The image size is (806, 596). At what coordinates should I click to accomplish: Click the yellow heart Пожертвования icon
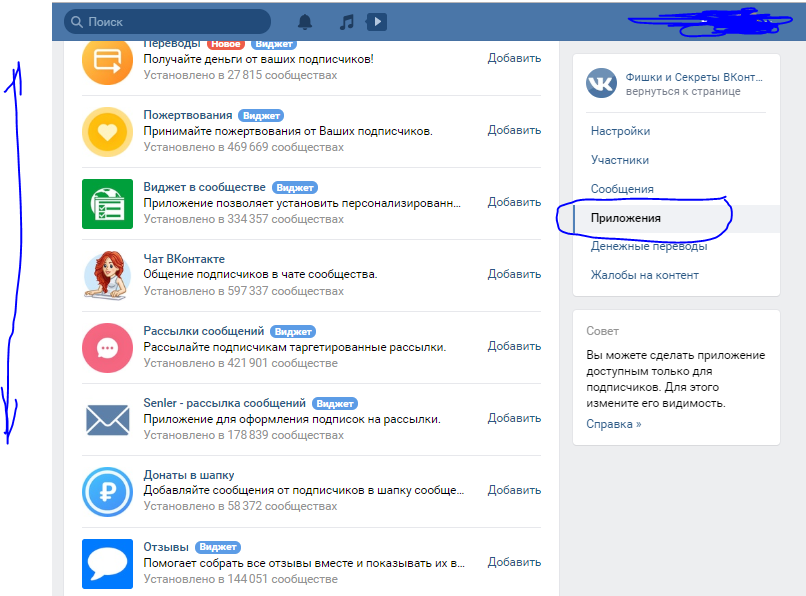[x=107, y=132]
